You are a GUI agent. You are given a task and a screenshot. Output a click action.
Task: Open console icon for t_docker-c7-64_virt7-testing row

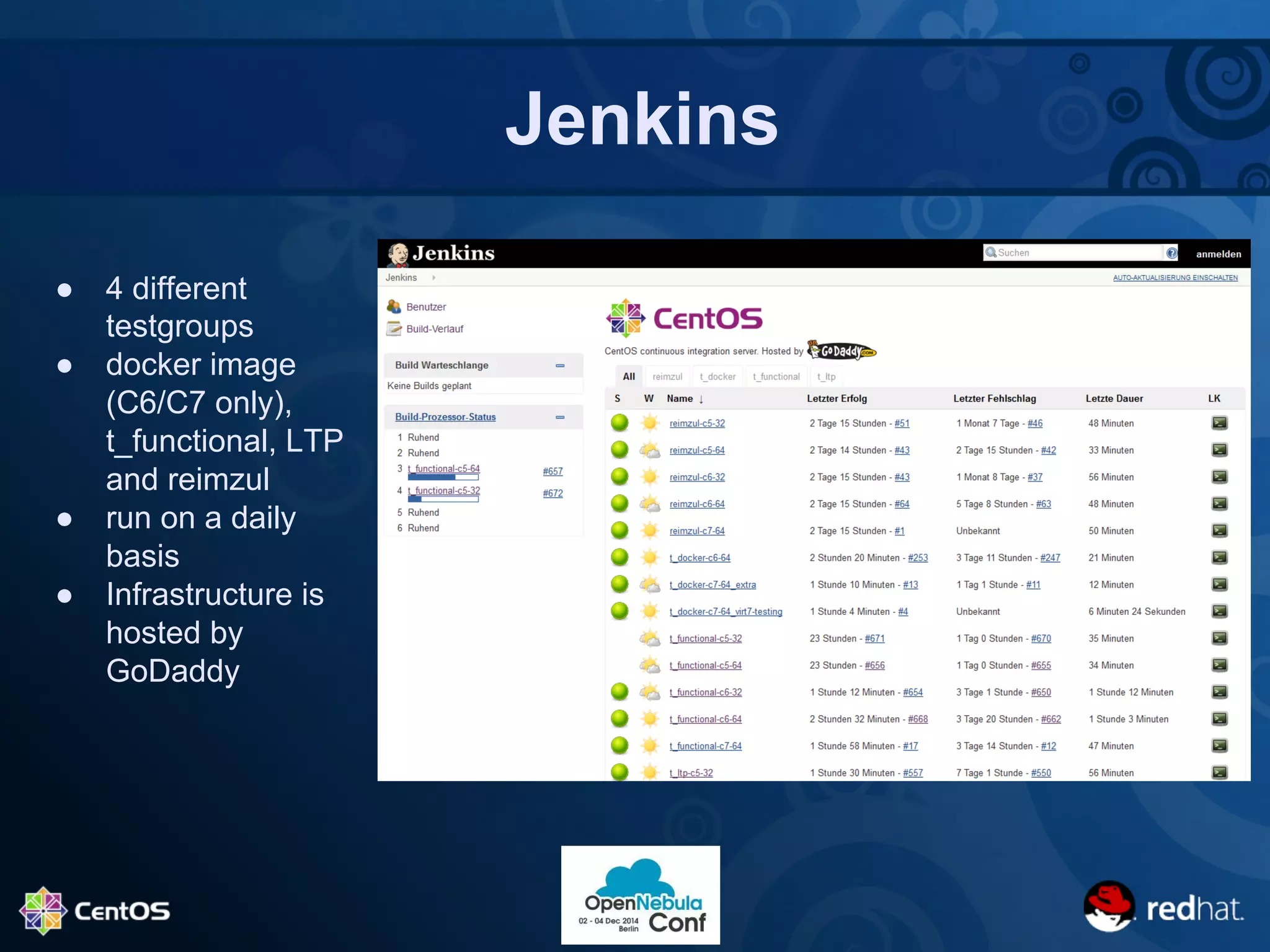[x=1219, y=611]
